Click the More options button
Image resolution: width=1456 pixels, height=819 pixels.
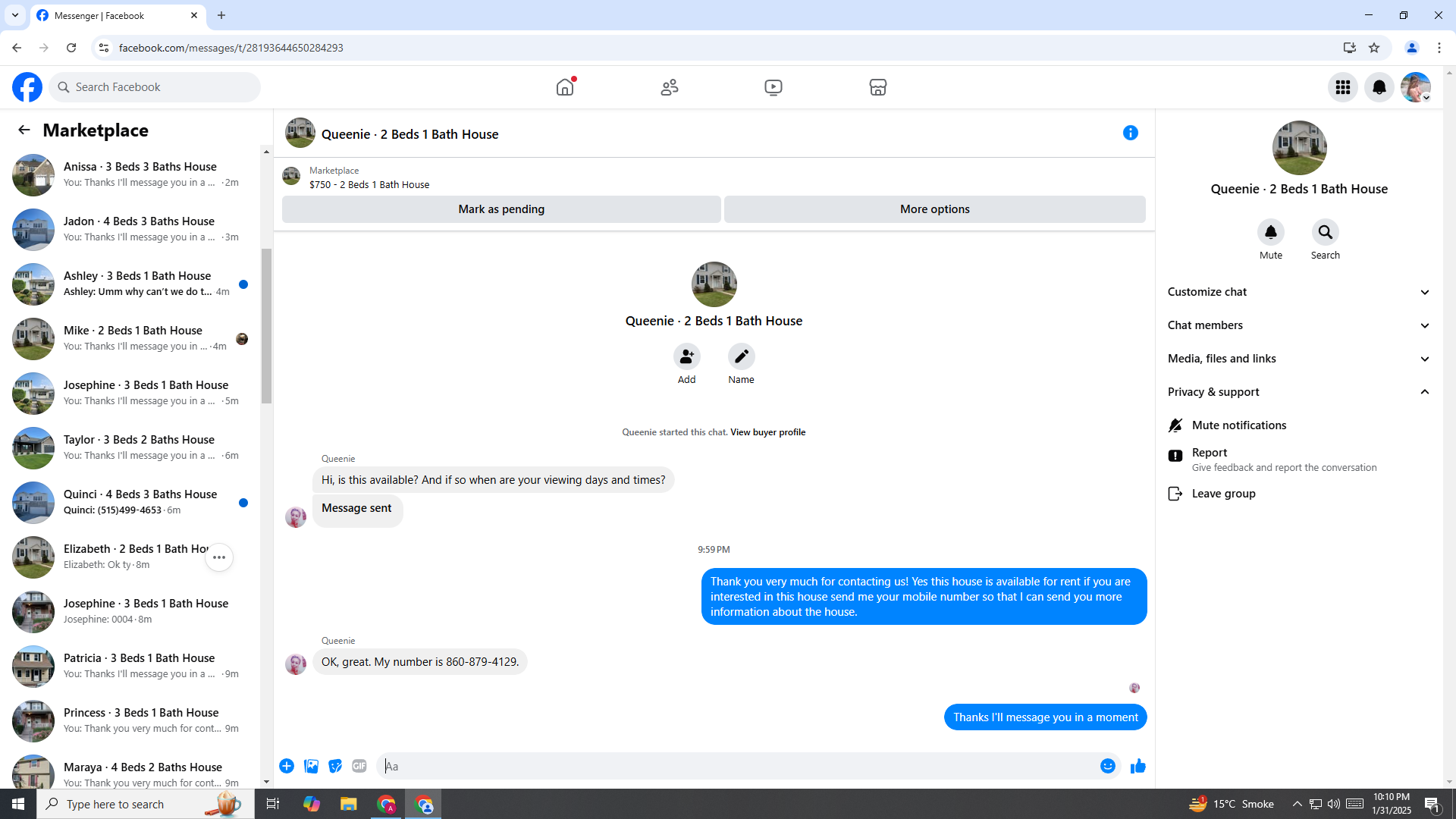coord(935,209)
